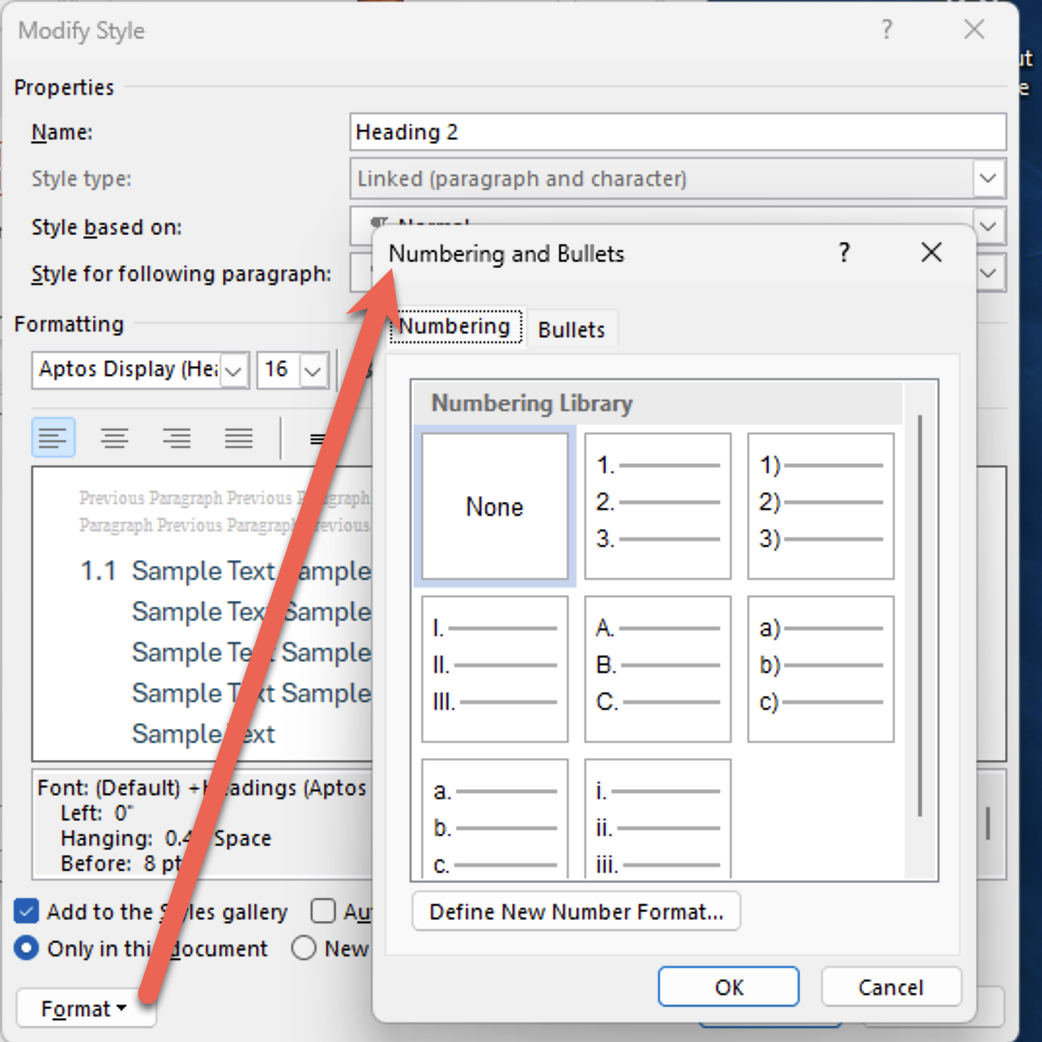Select the justify alignment icon
The width and height of the screenshot is (1042, 1042).
pos(238,438)
